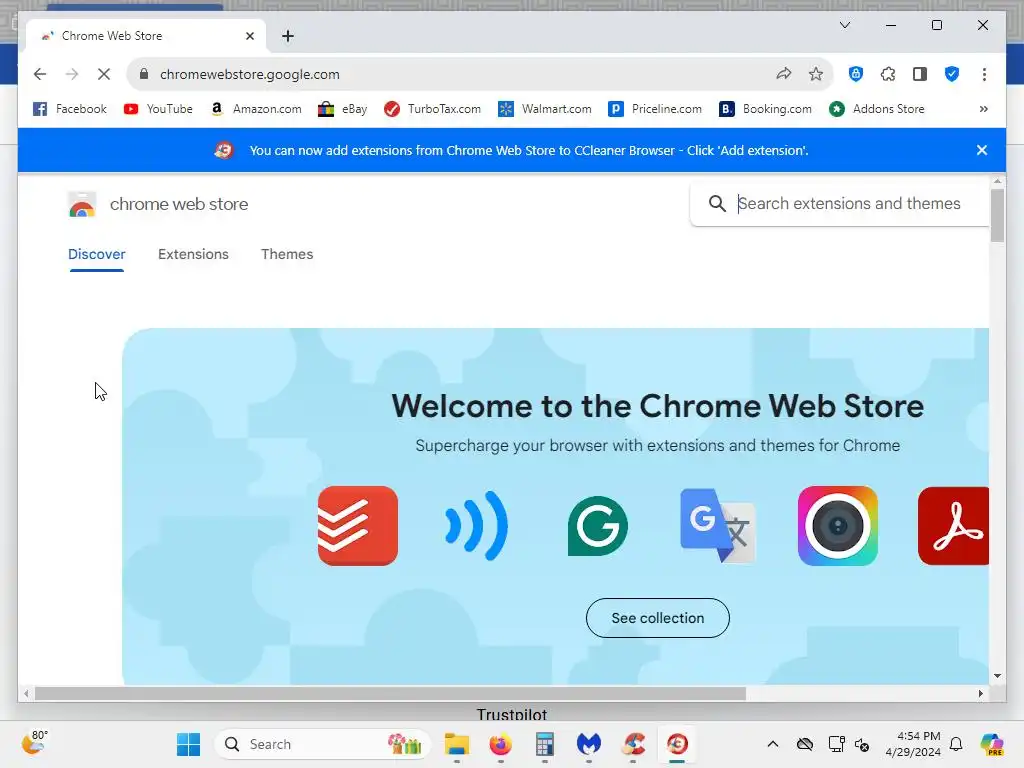The height and width of the screenshot is (768, 1024).
Task: Click the rainbow camera extension icon
Action: [838, 526]
